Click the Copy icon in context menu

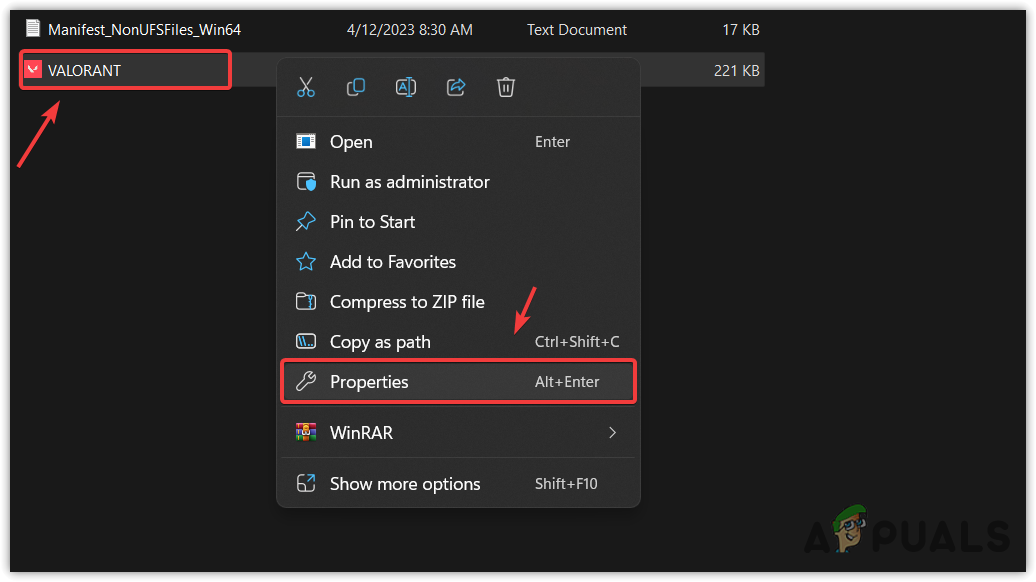pos(355,87)
